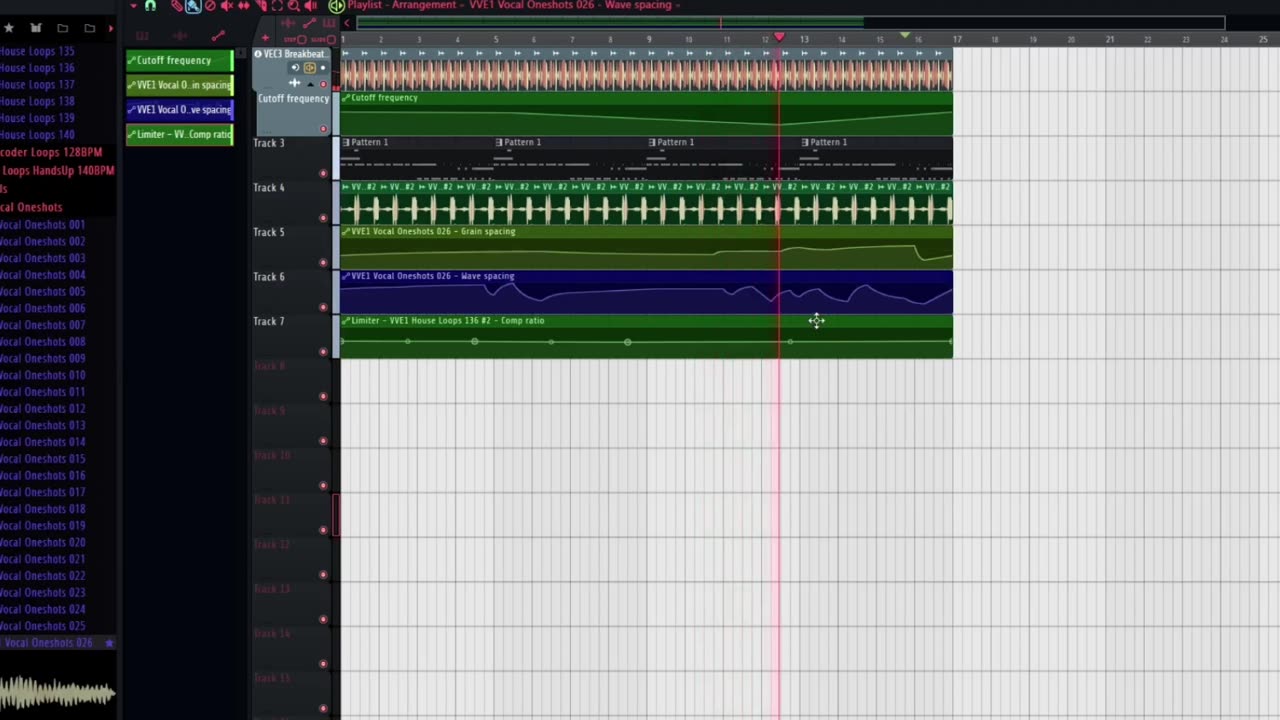This screenshot has height=720, width=1280.
Task: Select Vocal Oneshots 018 sample
Action: [42, 509]
